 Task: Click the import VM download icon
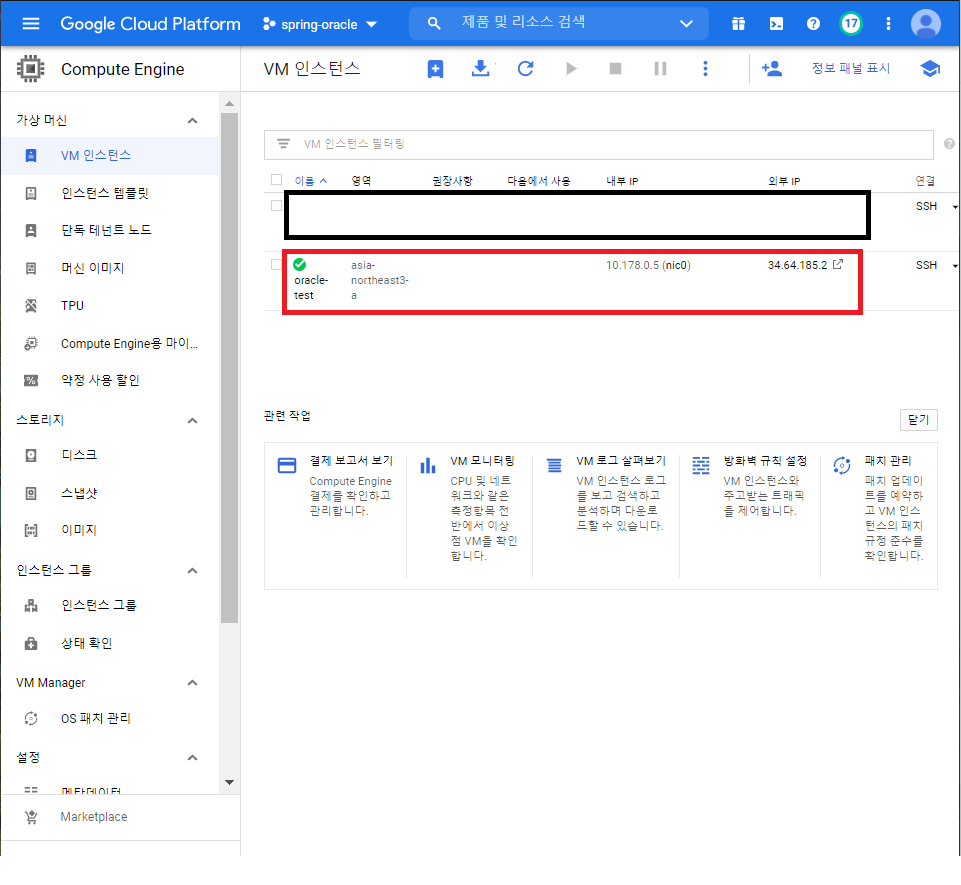(480, 68)
